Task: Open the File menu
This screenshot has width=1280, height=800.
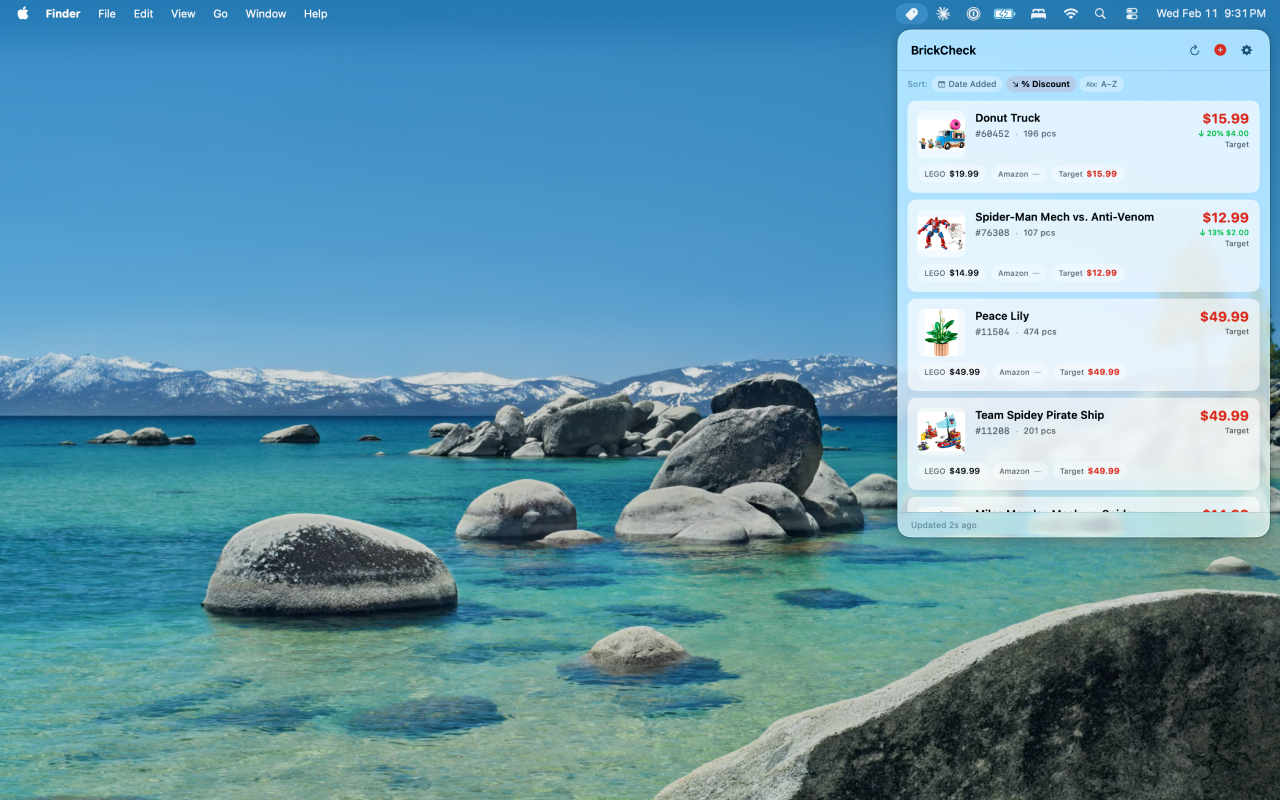Action: tap(107, 14)
